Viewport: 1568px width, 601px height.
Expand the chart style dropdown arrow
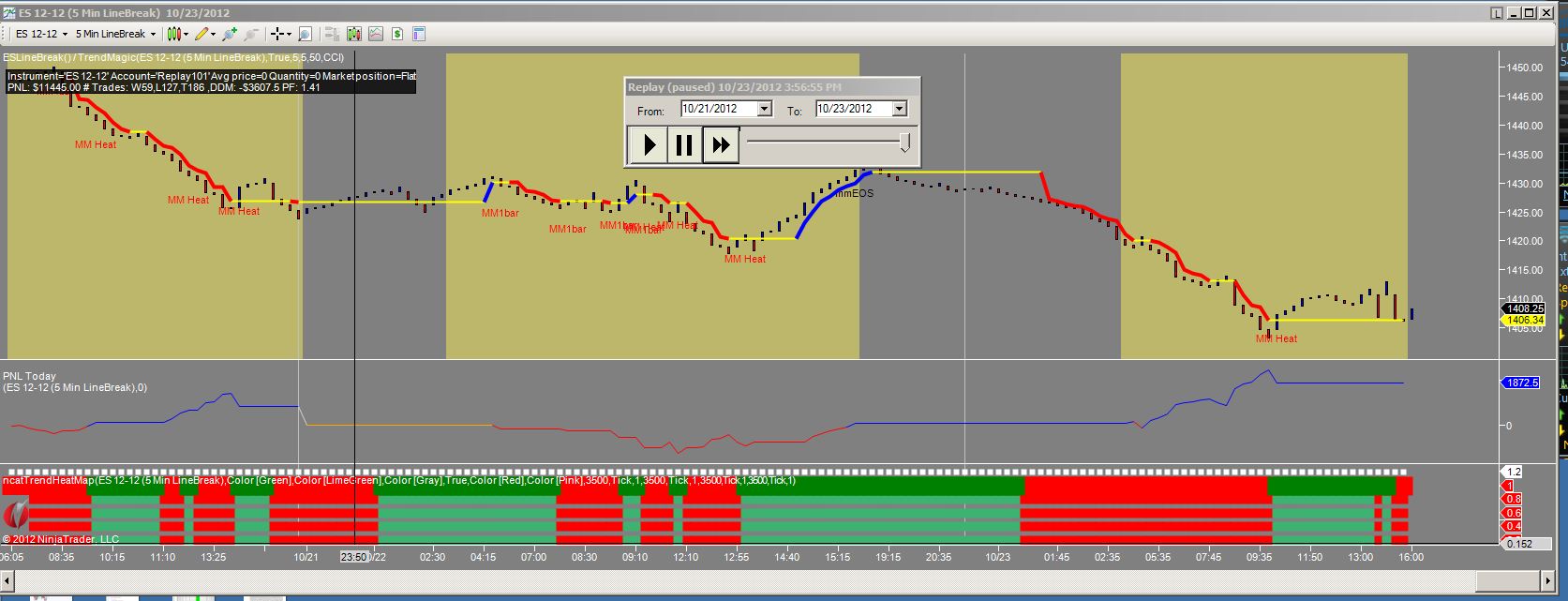coord(186,34)
